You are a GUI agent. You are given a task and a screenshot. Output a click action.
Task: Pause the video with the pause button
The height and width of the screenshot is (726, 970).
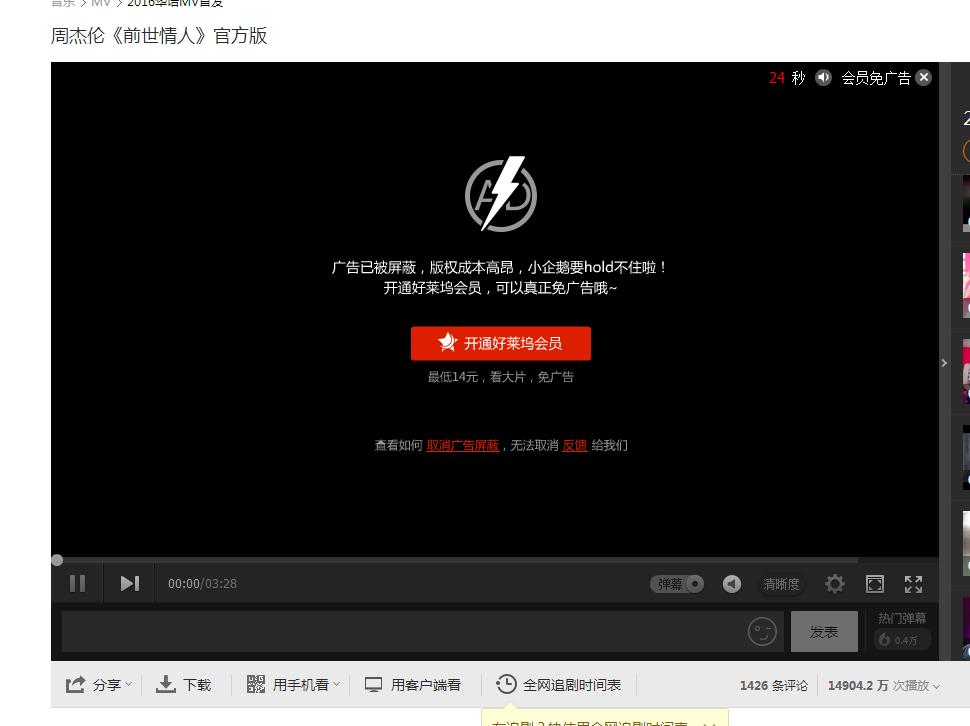[x=77, y=584]
